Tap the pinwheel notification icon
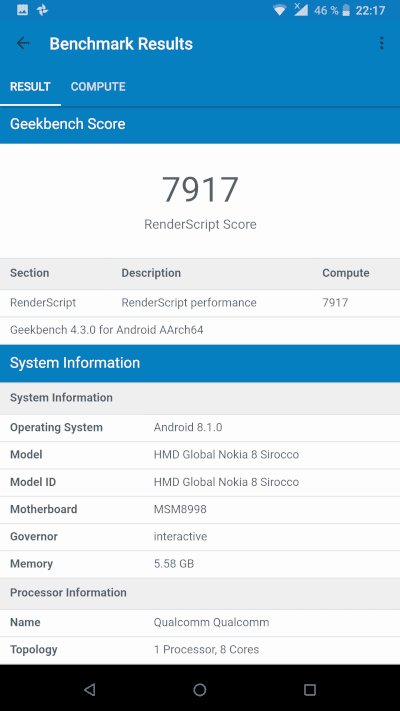The width and height of the screenshot is (400, 711). pos(42,10)
